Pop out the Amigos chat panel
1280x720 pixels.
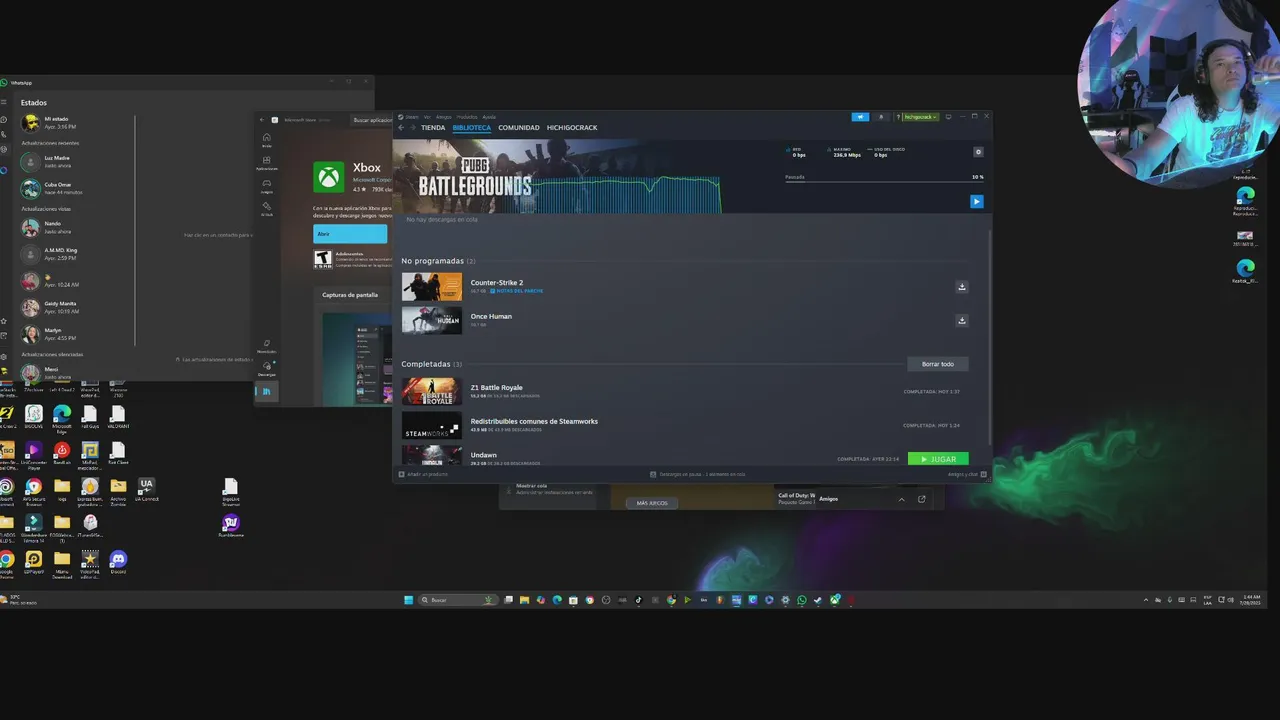(x=922, y=499)
